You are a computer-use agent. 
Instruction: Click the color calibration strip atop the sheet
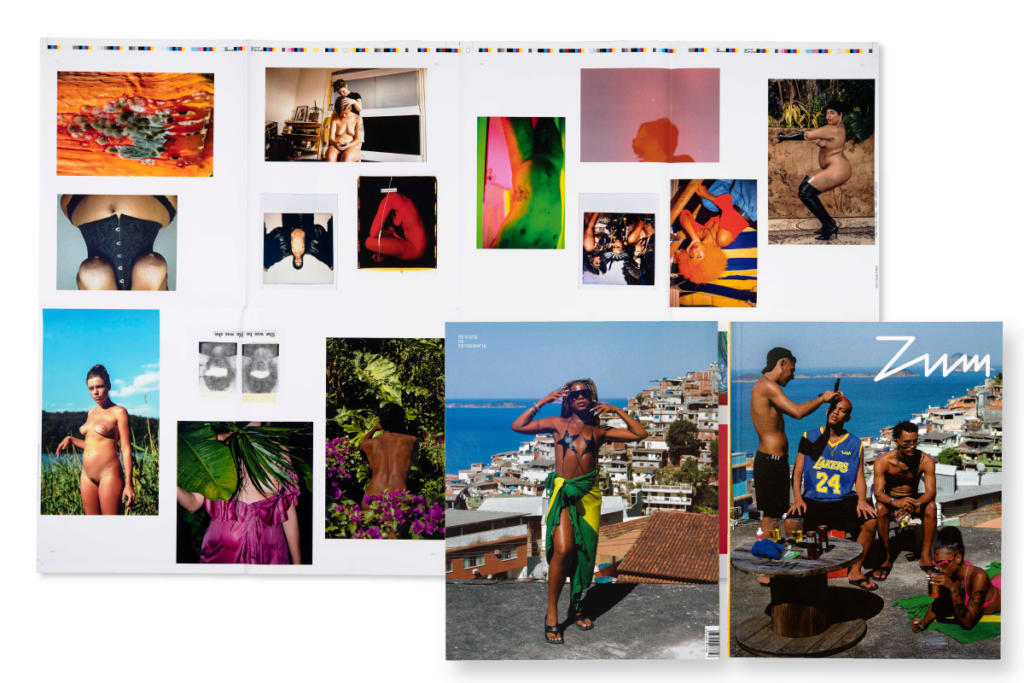(x=460, y=49)
